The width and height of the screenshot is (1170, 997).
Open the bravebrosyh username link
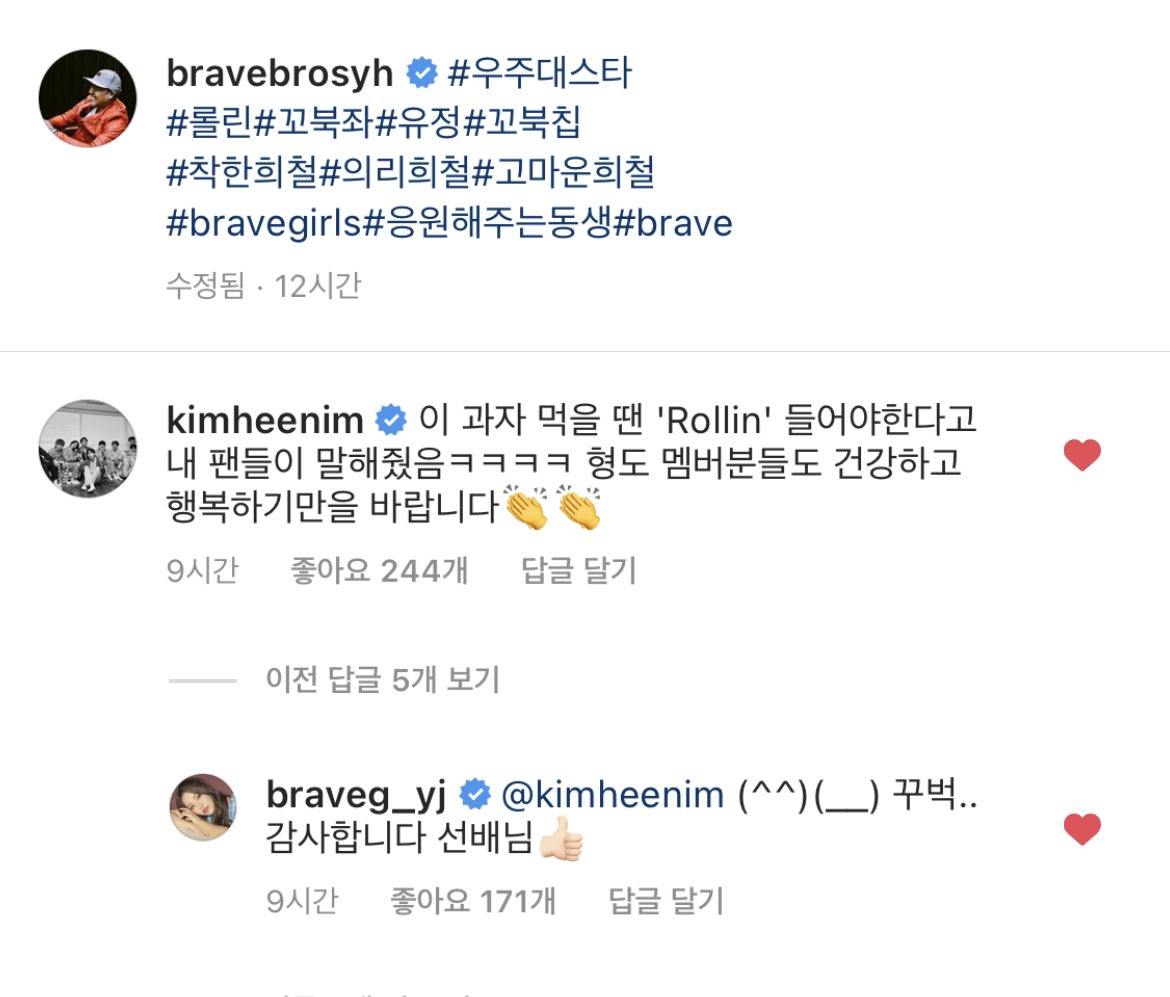click(x=280, y=73)
